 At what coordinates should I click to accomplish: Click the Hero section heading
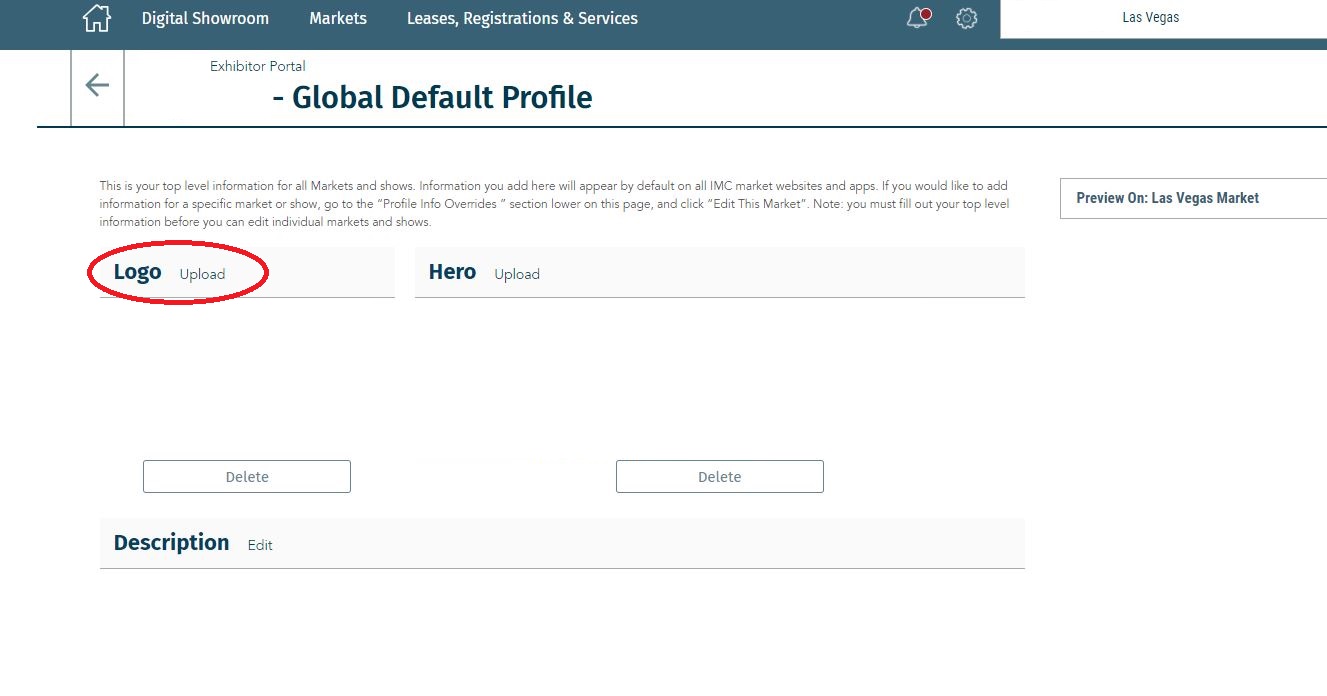(x=452, y=272)
